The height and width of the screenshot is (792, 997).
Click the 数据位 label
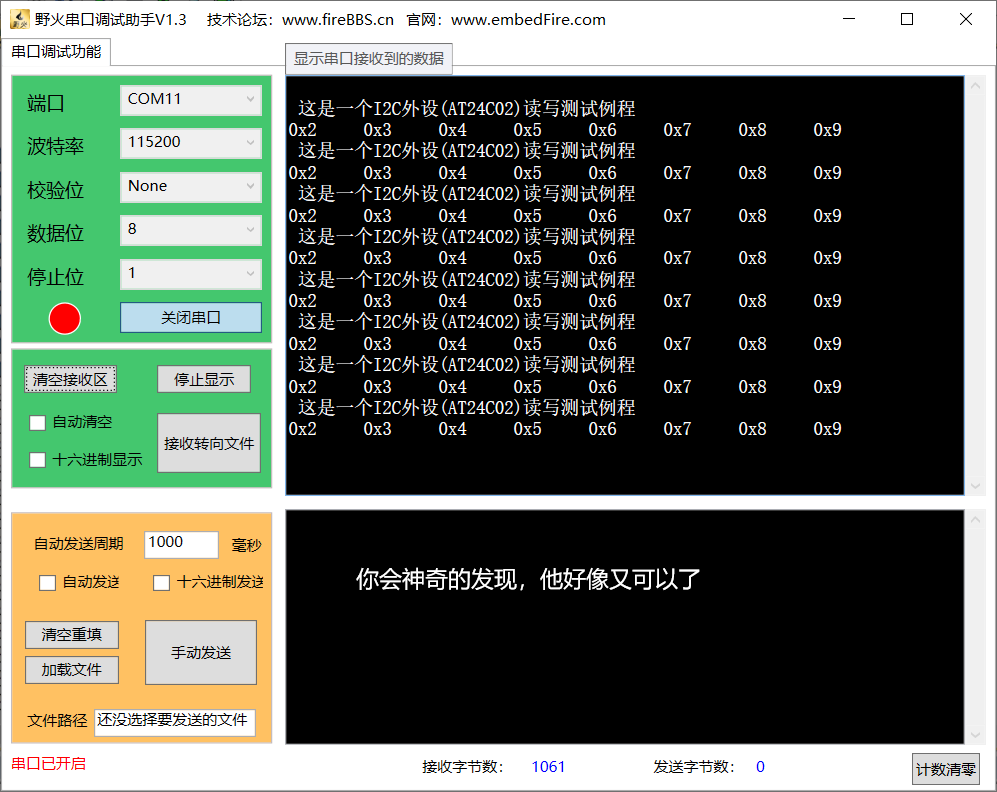tap(55, 233)
